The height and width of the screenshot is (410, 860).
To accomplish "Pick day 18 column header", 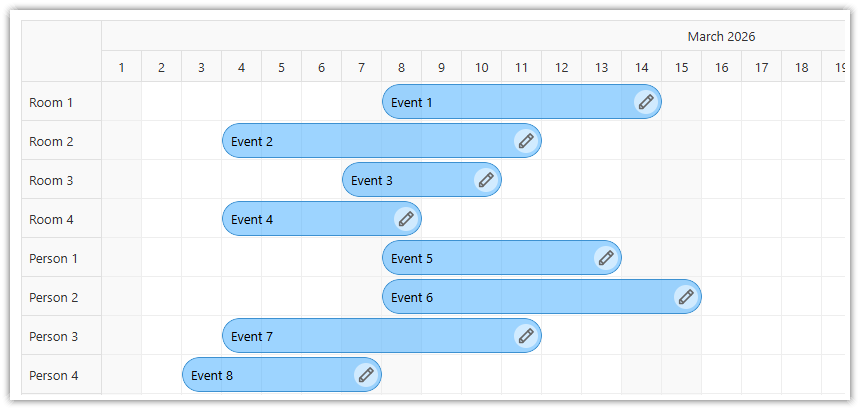I will point(802,68).
